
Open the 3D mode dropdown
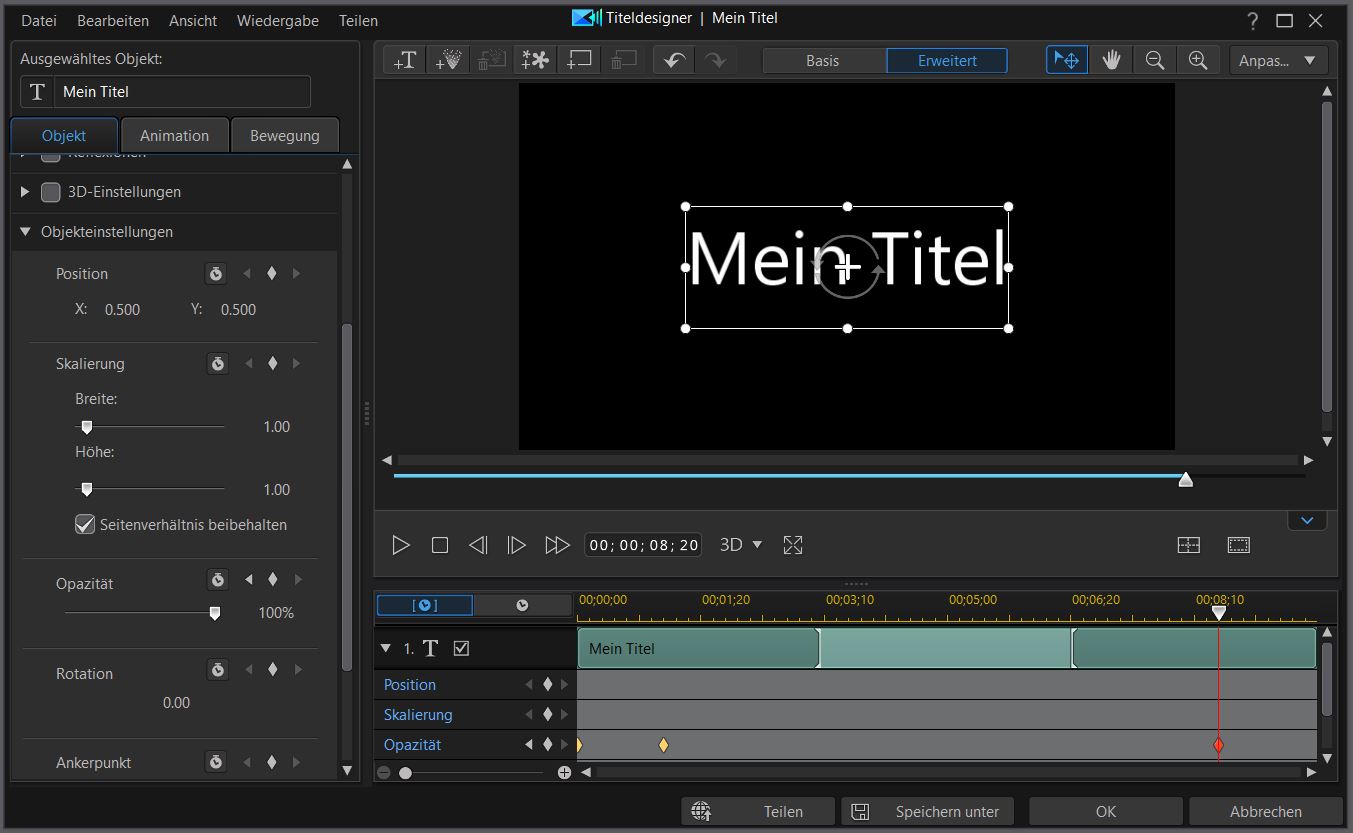tap(741, 545)
